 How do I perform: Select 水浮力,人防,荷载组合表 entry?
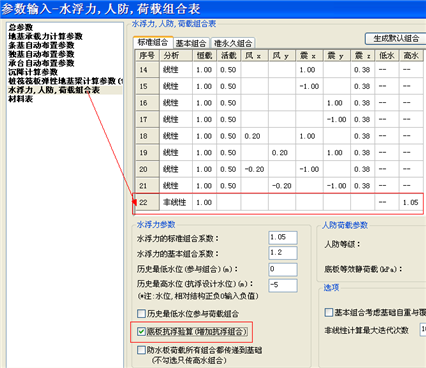[x=54, y=90]
